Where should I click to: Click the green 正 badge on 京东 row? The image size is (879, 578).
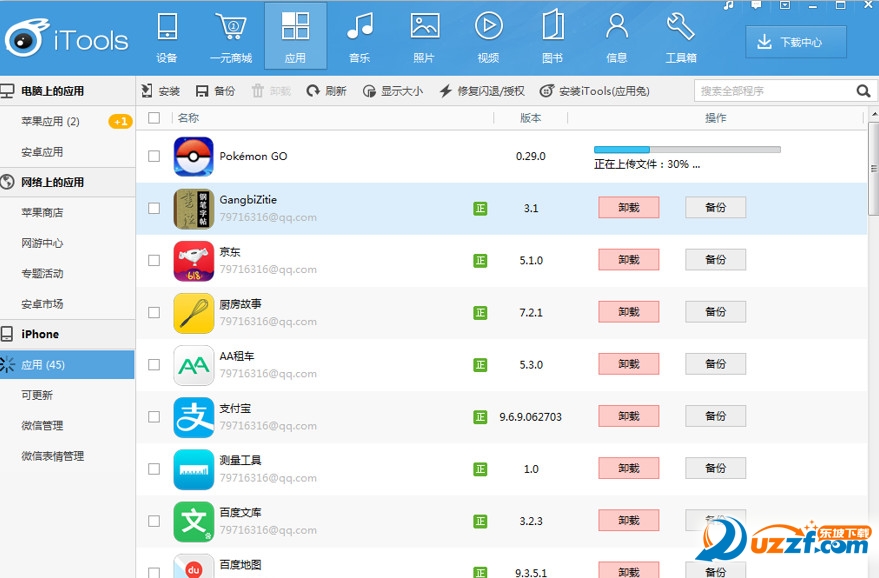tap(480, 261)
